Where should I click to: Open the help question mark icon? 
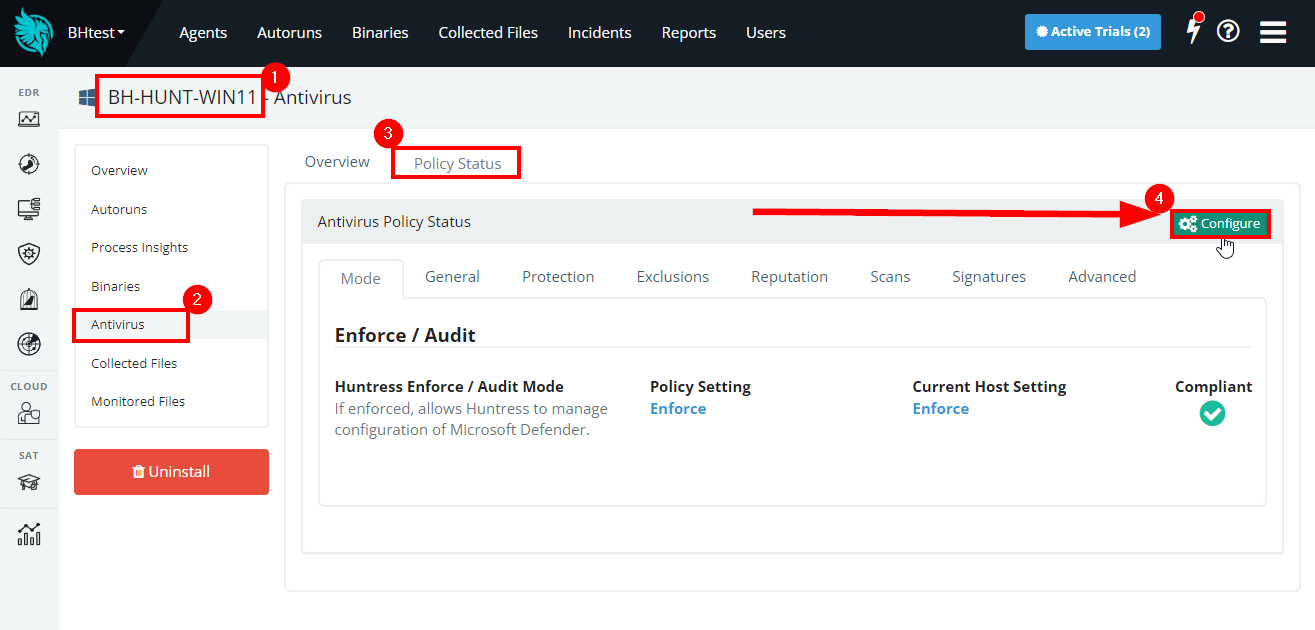(1228, 31)
